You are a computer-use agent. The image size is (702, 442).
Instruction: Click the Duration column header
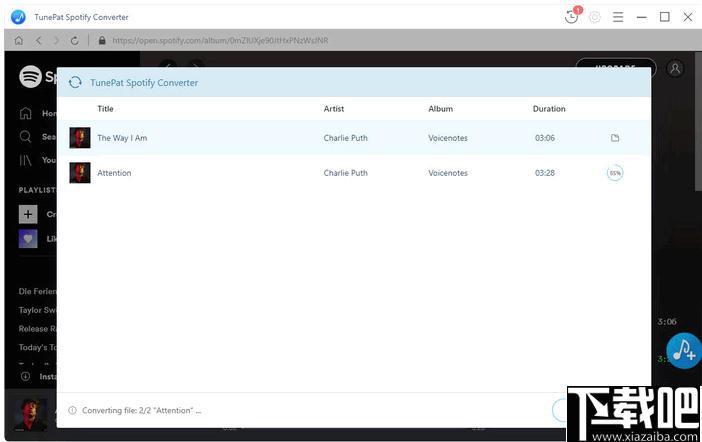pos(549,109)
